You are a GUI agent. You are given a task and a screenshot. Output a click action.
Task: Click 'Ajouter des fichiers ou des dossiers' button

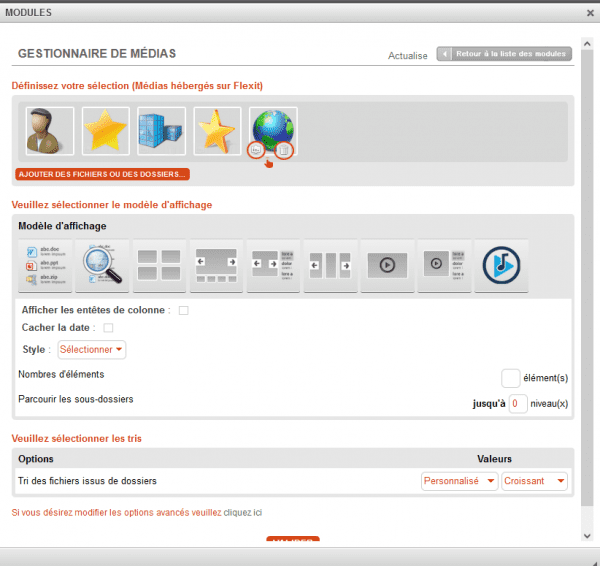click(x=103, y=174)
